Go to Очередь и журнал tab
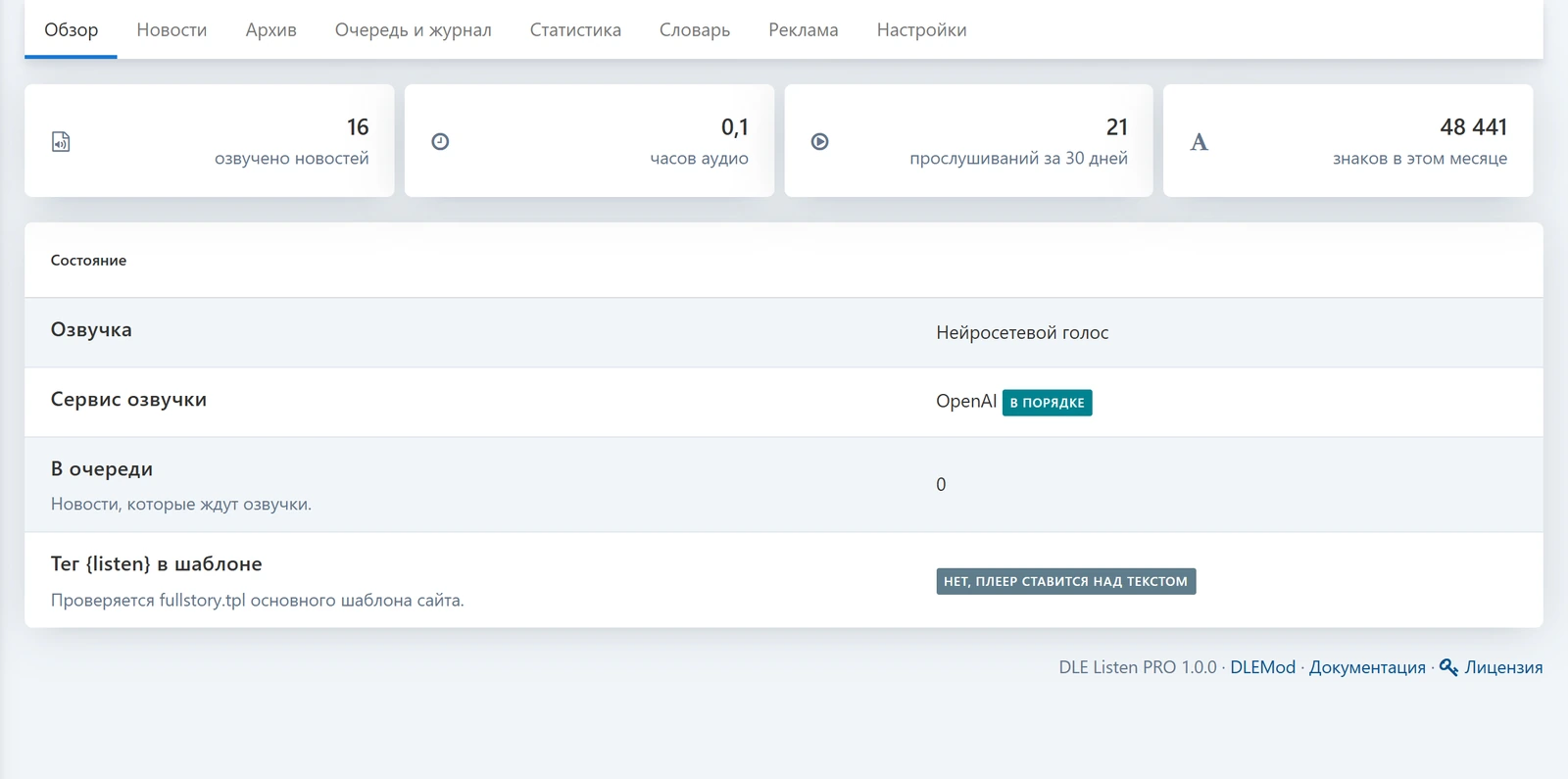1568x779 pixels. pyautogui.click(x=413, y=30)
